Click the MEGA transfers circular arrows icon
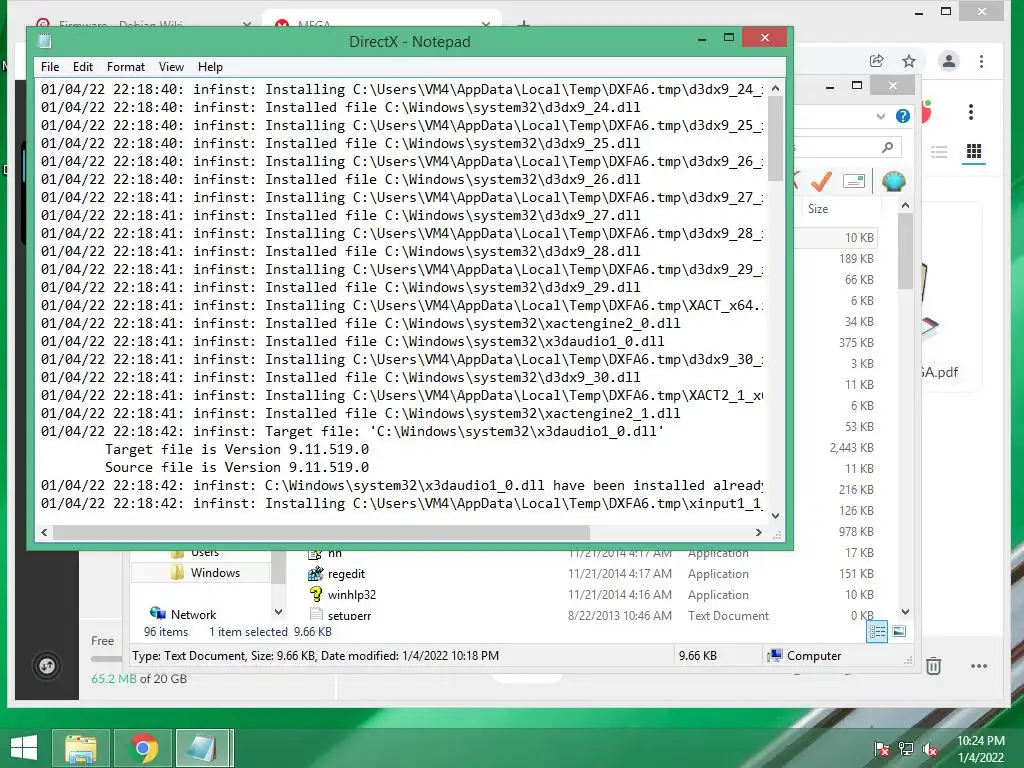The height and width of the screenshot is (768, 1024). 46,666
